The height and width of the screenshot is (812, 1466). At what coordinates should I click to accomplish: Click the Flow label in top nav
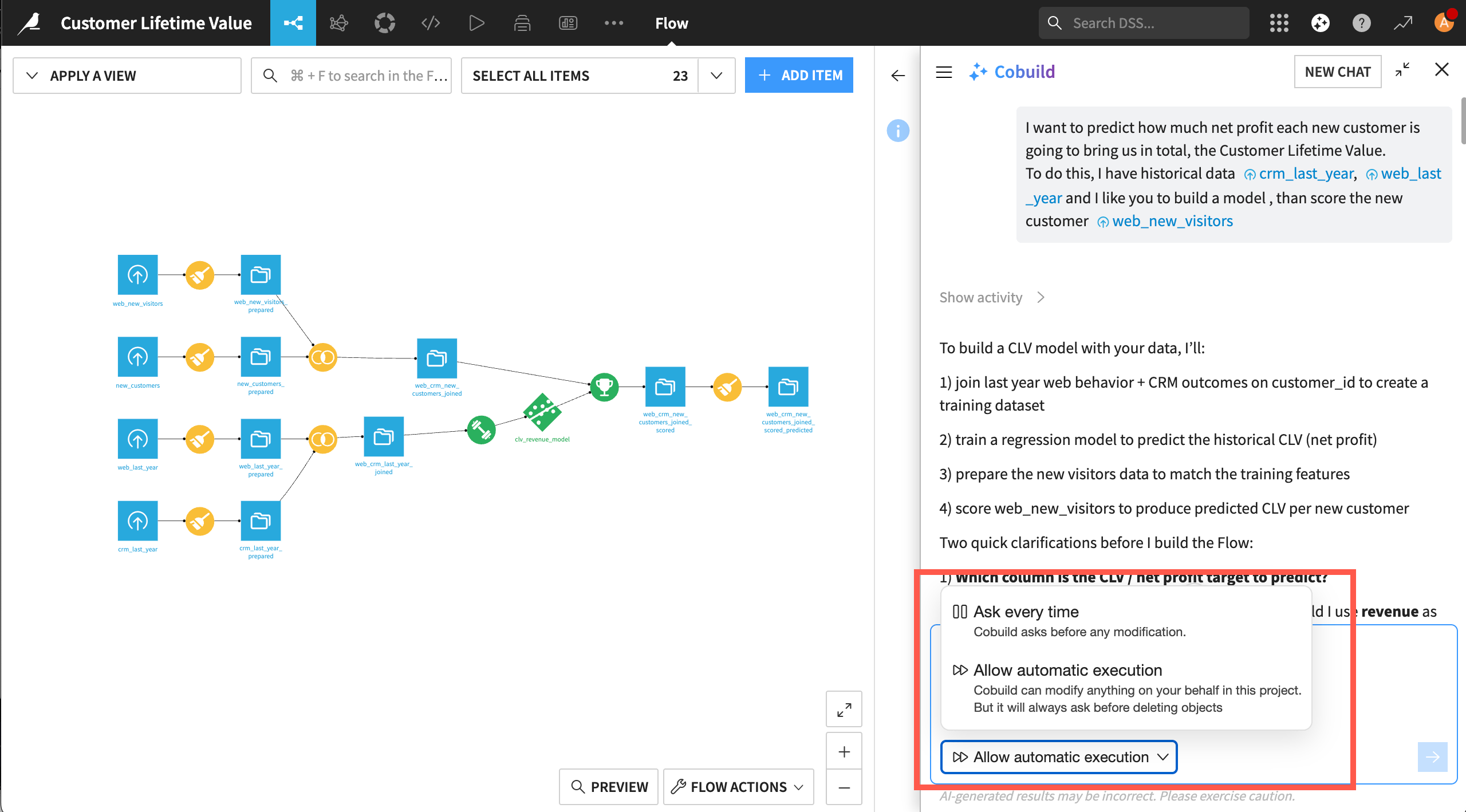click(x=671, y=23)
